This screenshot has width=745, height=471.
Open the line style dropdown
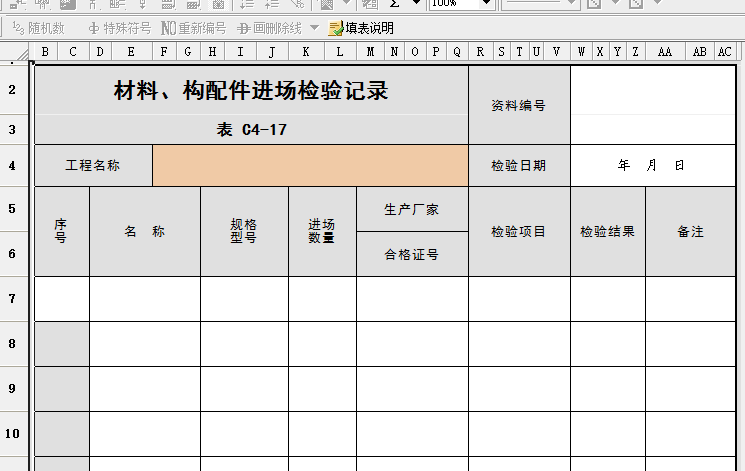point(571,4)
